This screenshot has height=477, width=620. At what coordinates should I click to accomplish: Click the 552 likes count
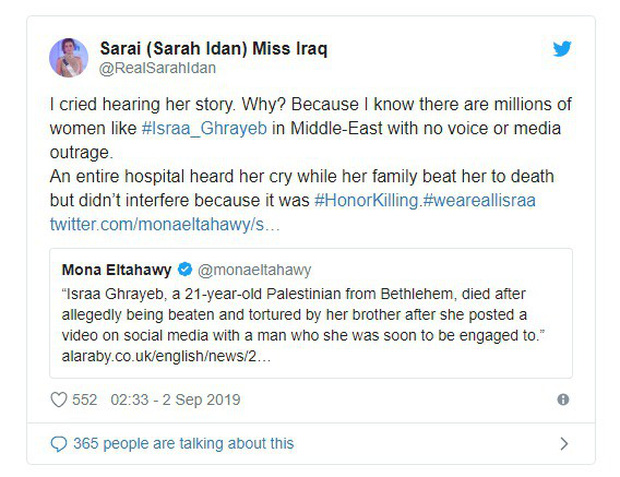click(x=85, y=400)
